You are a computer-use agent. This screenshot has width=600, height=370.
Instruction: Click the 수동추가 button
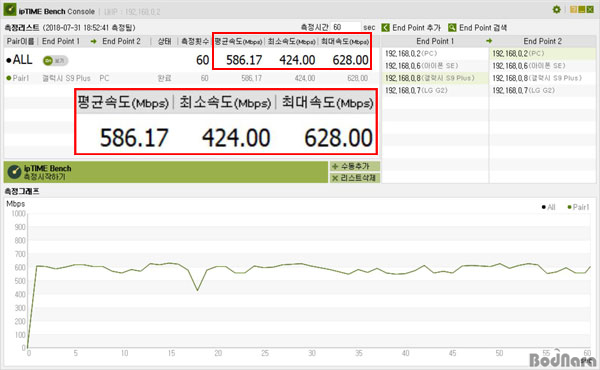(355, 166)
